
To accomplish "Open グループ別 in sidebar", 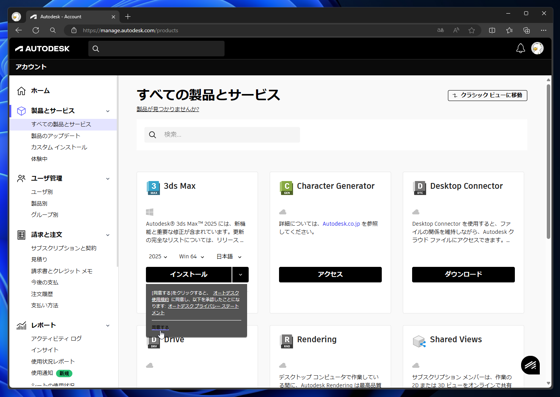I will tap(45, 215).
